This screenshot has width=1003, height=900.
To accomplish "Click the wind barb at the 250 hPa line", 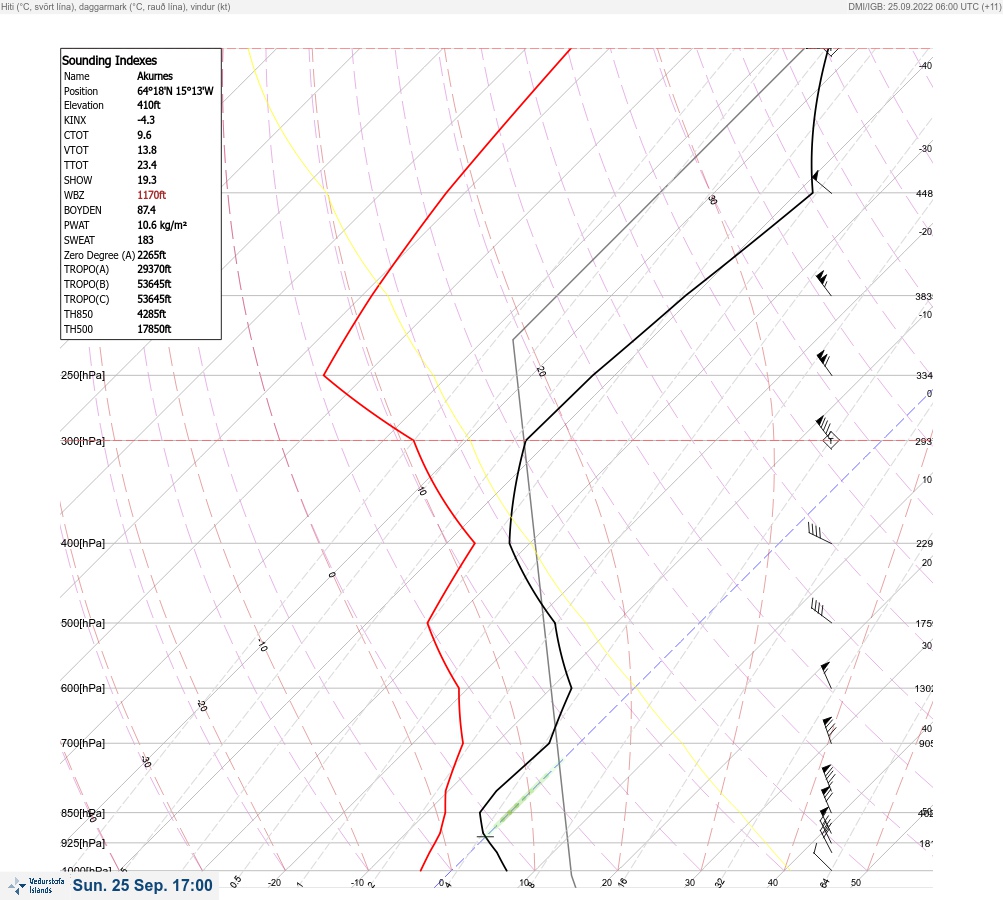I will (825, 363).
